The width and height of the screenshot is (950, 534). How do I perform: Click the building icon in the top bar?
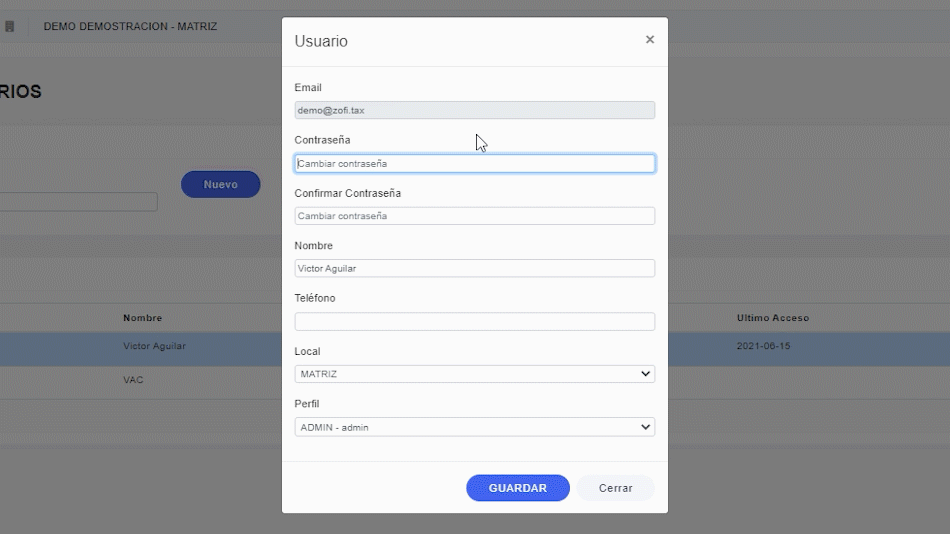(x=10, y=26)
